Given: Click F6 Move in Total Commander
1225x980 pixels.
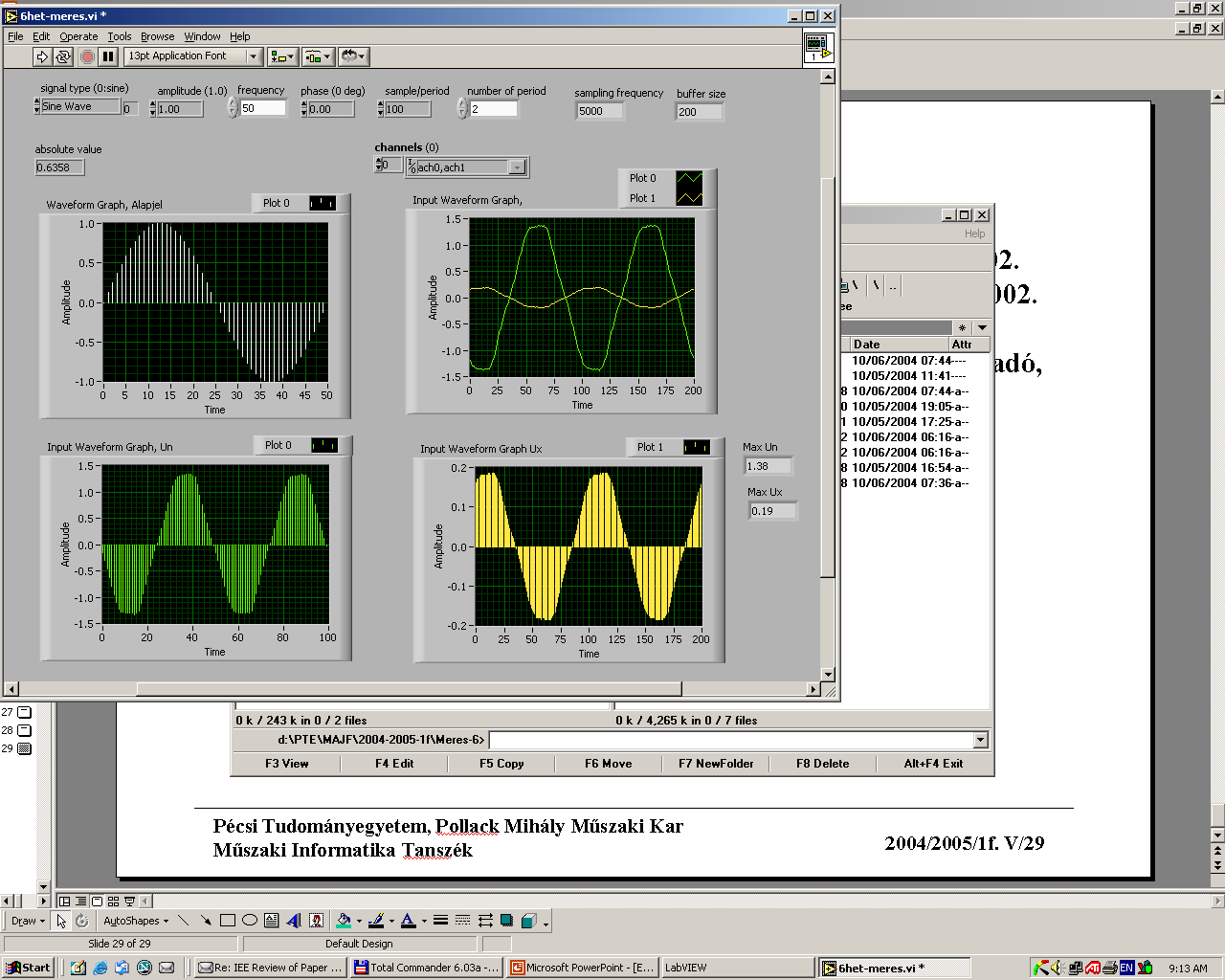Looking at the screenshot, I should point(609,764).
